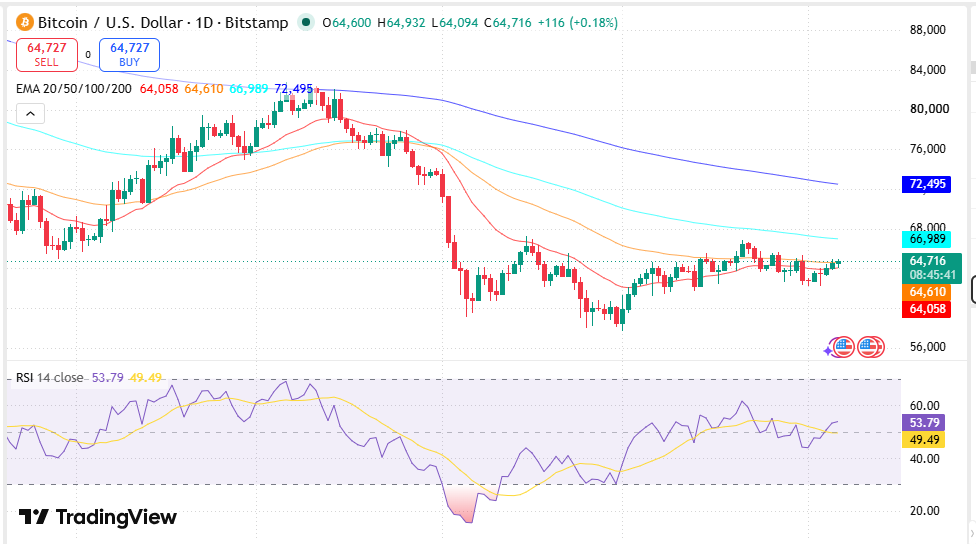Select the RSI 14 close indicator legend
Viewport: 976px width, 544px height.
click(x=50, y=378)
